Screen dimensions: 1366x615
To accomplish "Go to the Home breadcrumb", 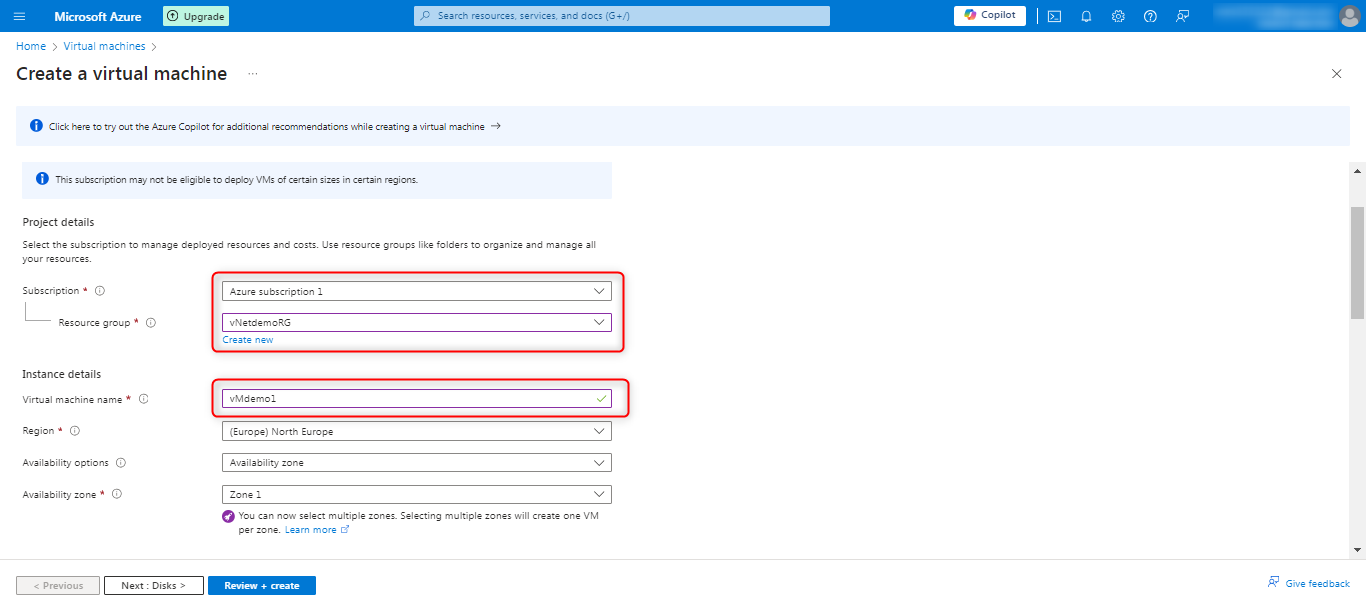I will (31, 46).
